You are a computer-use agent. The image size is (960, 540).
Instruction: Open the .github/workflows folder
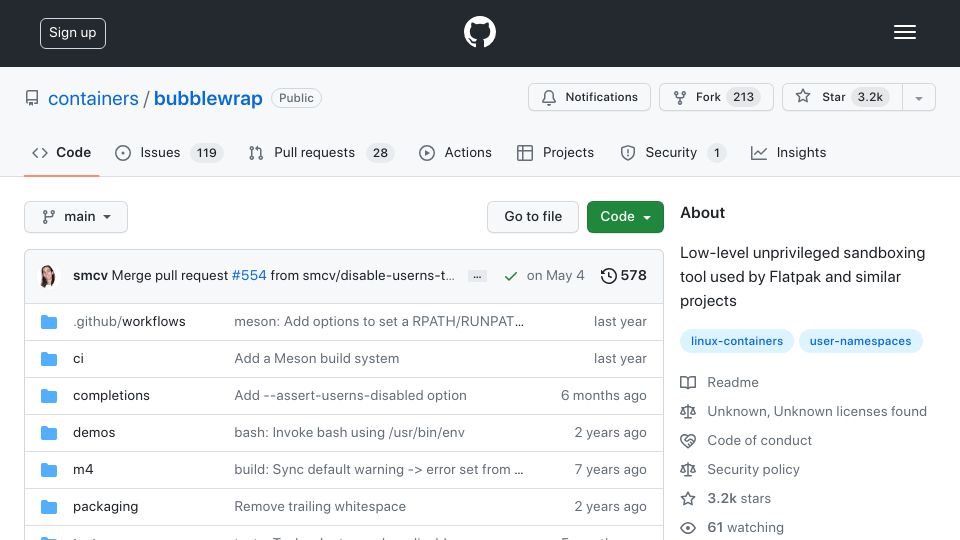point(129,321)
